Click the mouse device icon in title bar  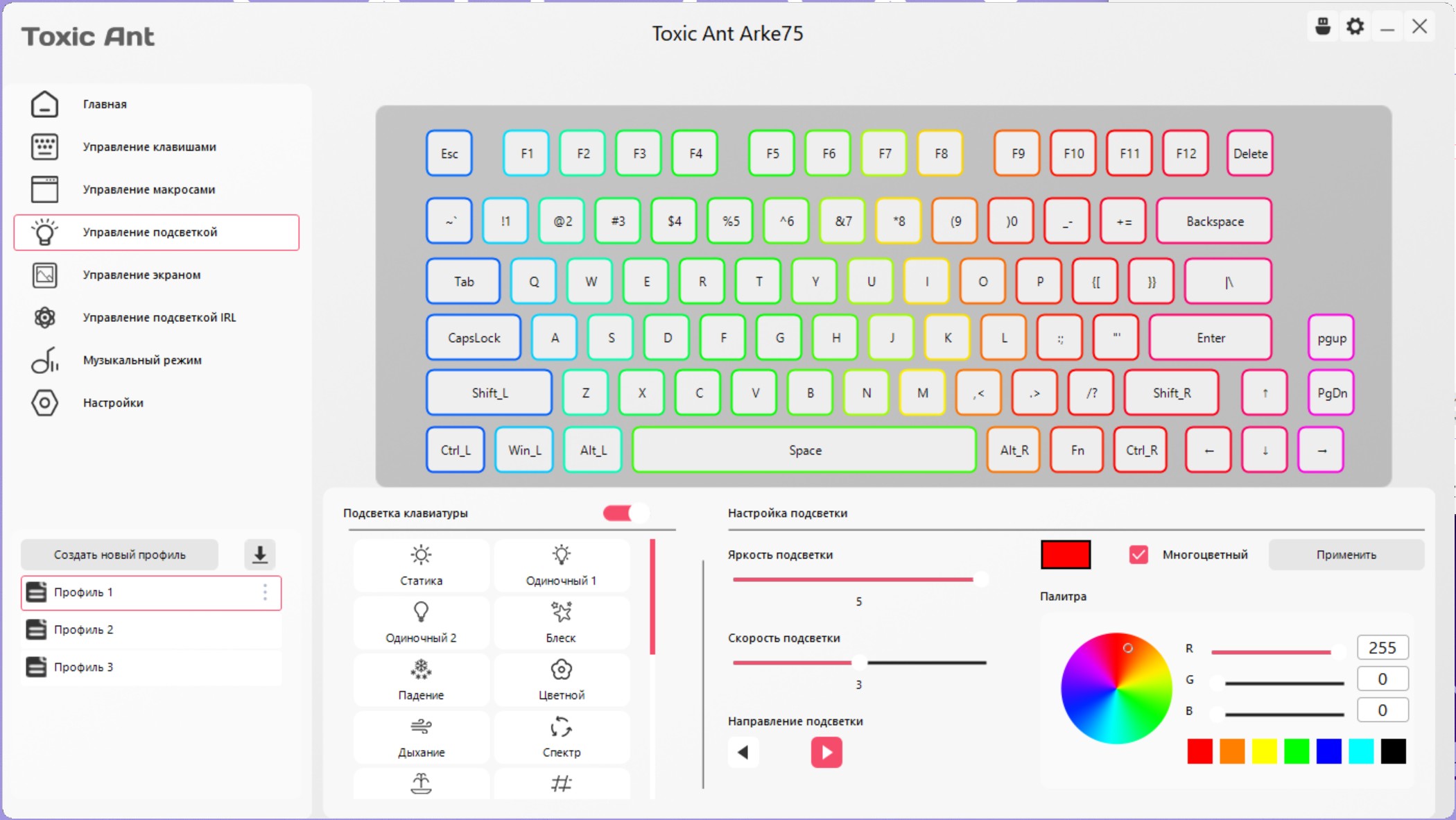click(1323, 27)
